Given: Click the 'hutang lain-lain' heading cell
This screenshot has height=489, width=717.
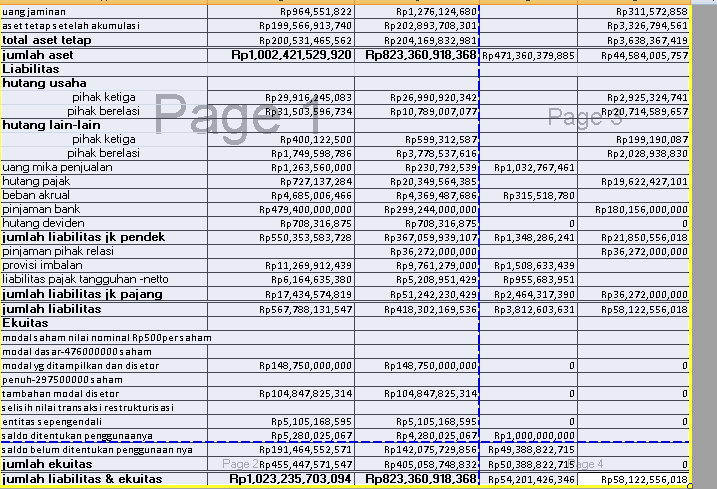Looking at the screenshot, I should pyautogui.click(x=104, y=125).
